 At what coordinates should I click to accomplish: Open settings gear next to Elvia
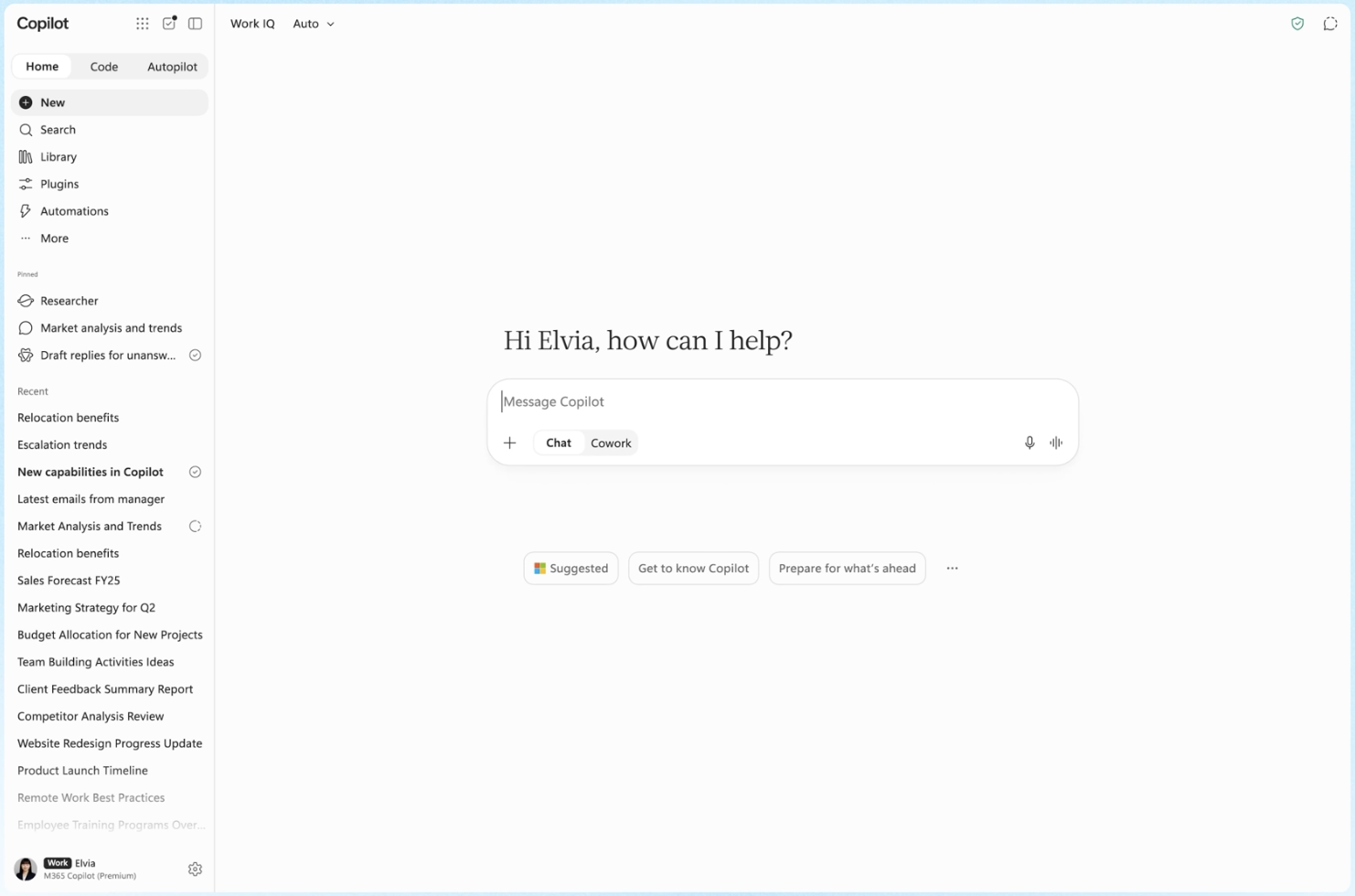click(195, 869)
